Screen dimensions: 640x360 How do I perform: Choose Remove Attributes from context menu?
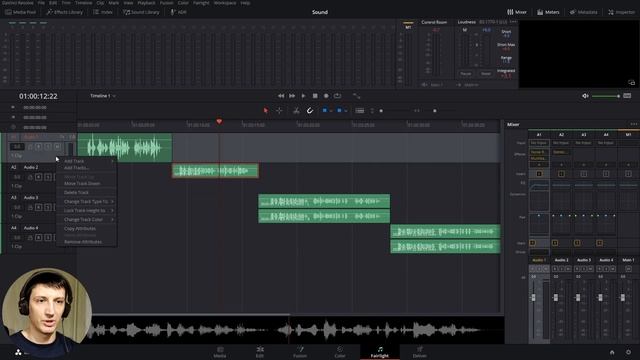87,242
